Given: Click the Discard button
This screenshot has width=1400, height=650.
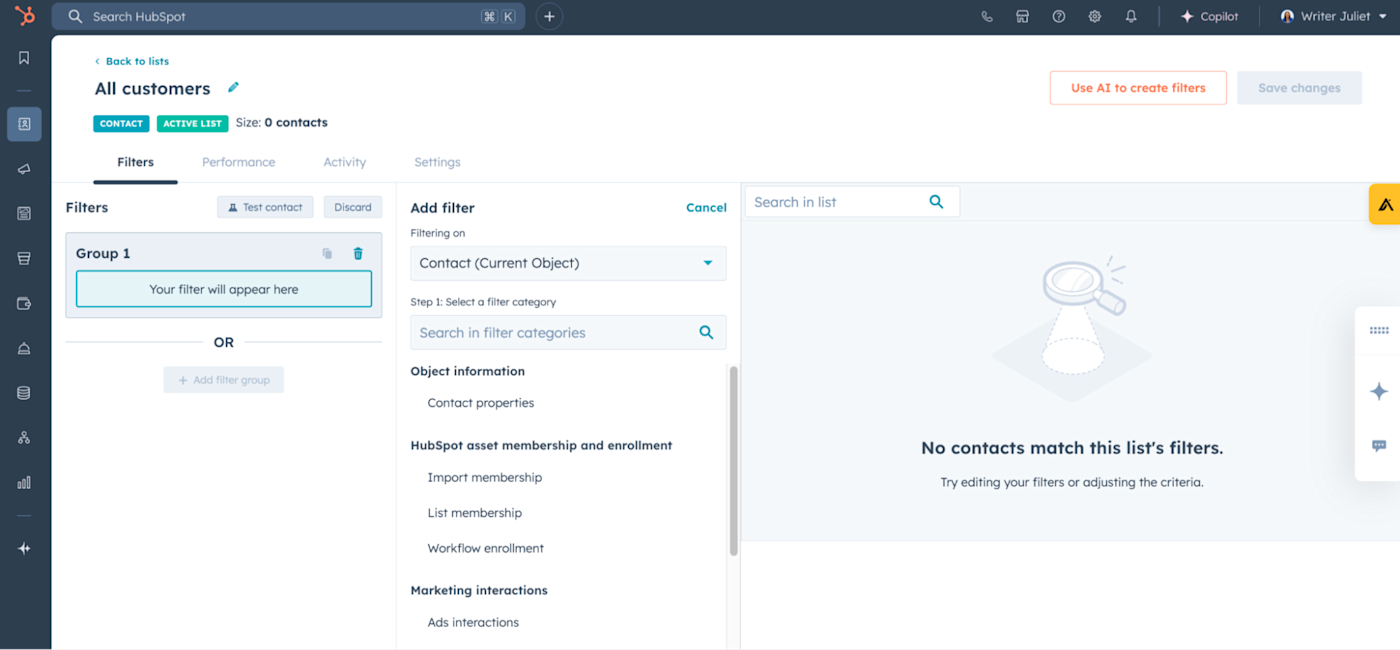Looking at the screenshot, I should 352,207.
